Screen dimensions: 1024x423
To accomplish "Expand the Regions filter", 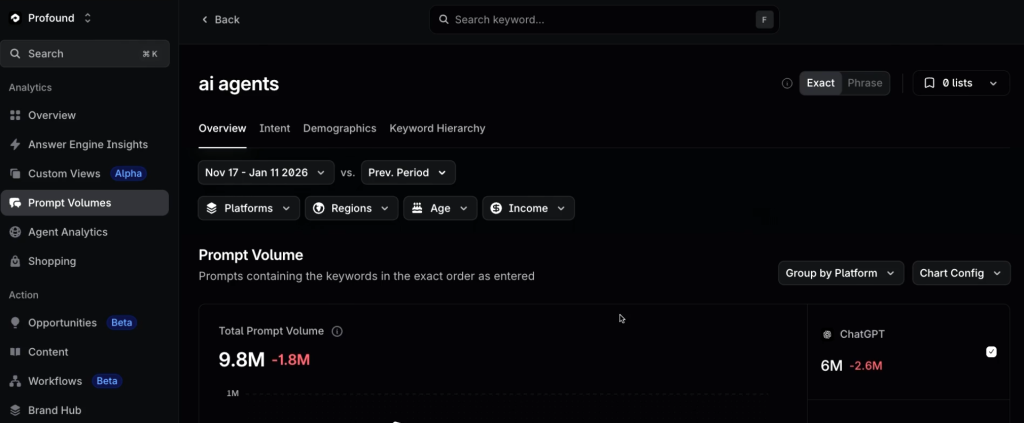I will tap(351, 208).
